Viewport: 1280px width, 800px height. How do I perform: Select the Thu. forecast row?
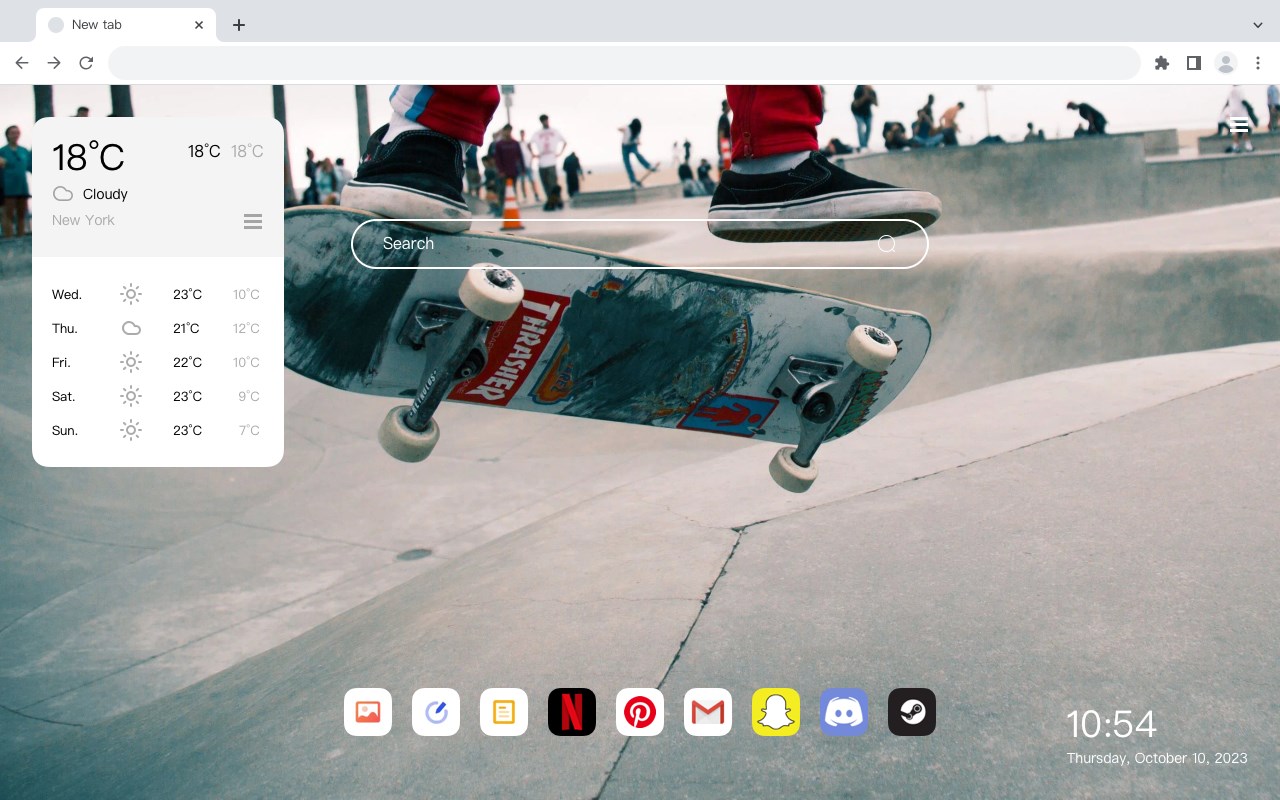click(x=158, y=328)
